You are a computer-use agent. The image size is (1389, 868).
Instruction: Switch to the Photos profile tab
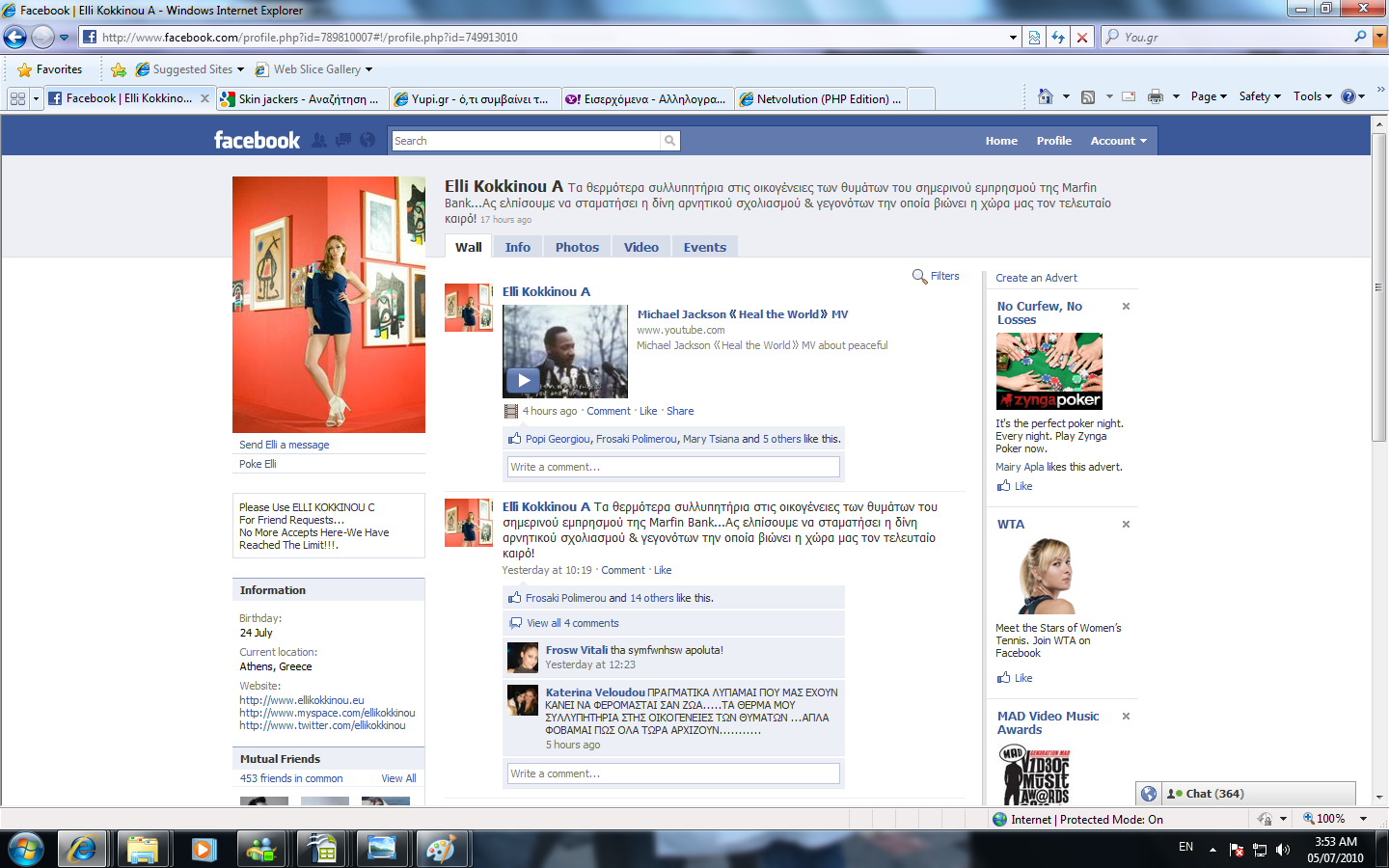(577, 247)
